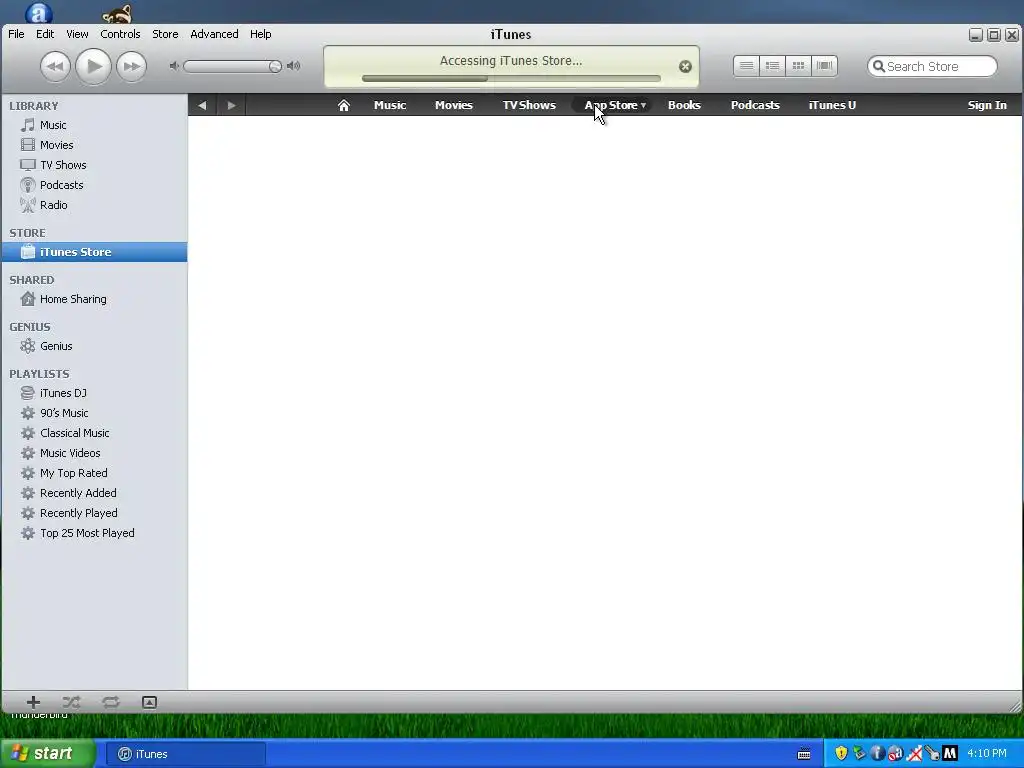Go back in the store navigation
Screen dimensions: 1024x768
pyautogui.click(x=202, y=105)
